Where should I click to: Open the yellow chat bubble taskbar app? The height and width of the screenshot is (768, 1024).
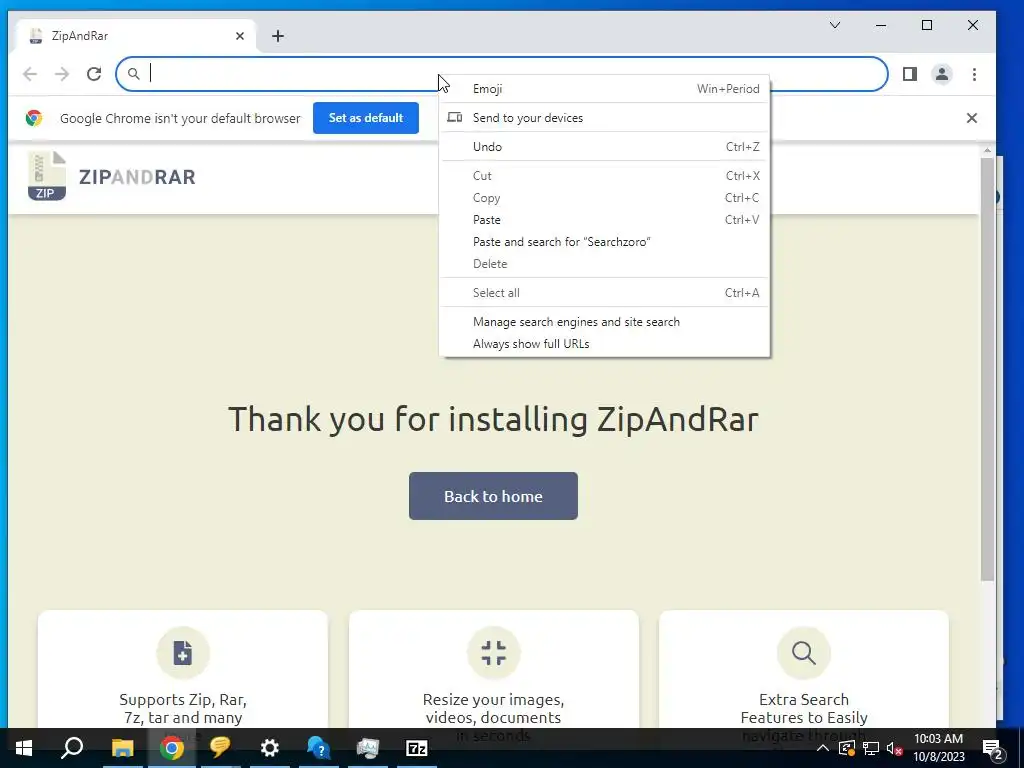pyautogui.click(x=220, y=748)
